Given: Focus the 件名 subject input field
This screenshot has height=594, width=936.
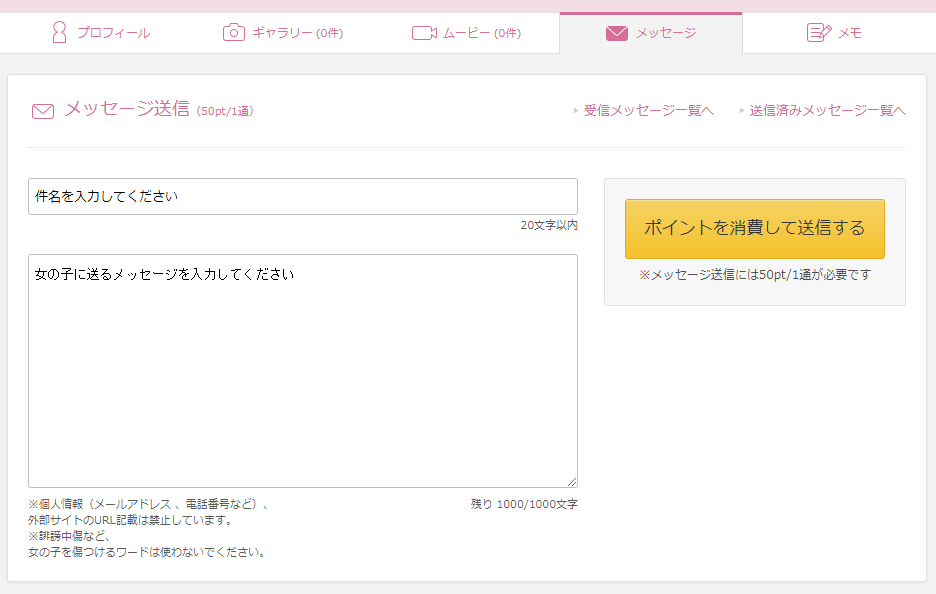Looking at the screenshot, I should coord(302,197).
